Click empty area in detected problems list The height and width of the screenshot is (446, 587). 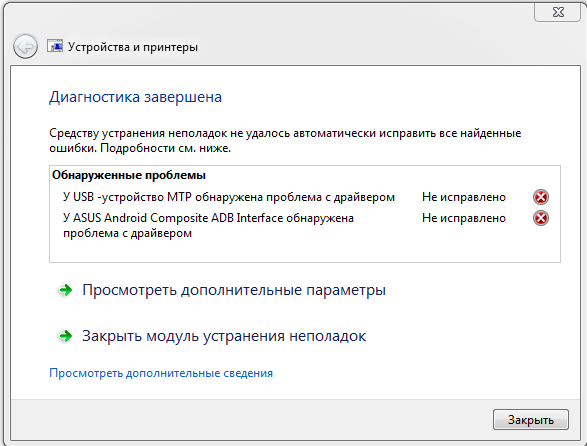pyautogui.click(x=305, y=251)
